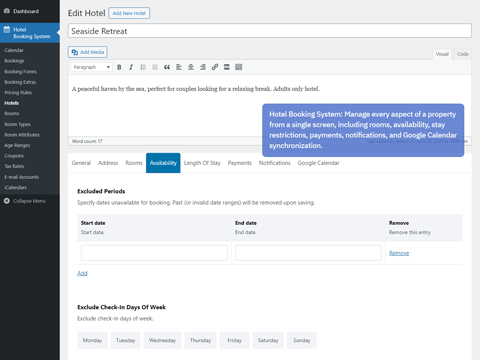Open iCalendars in the sidebar

coord(15,188)
